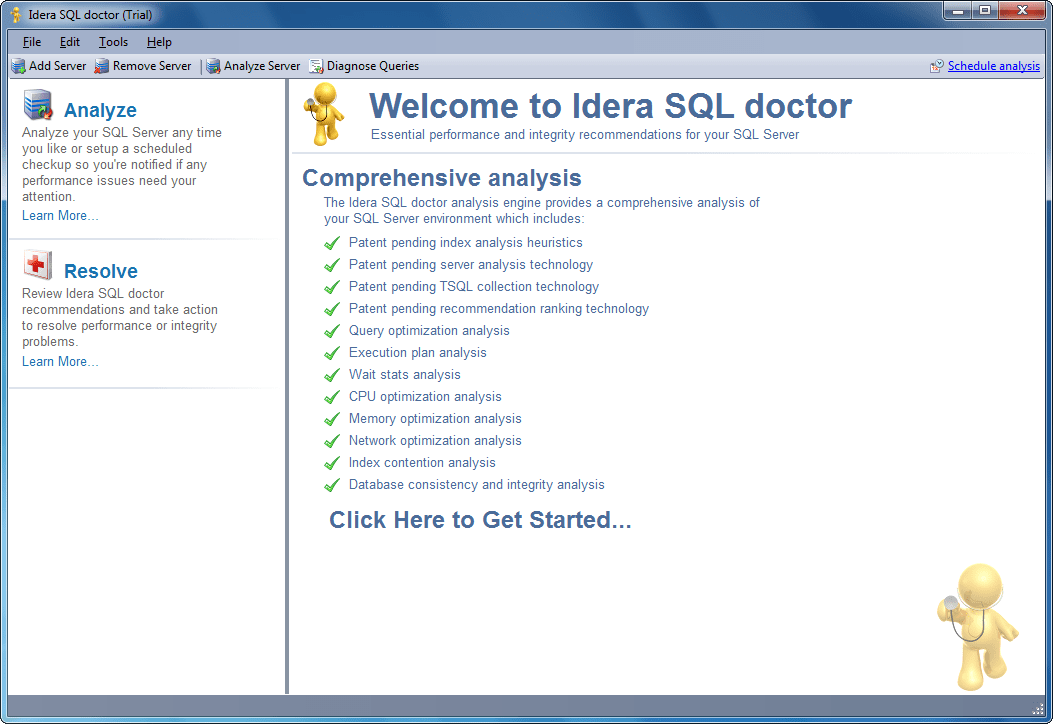
Task: Click the Add Server toolbar icon
Action: pos(19,65)
